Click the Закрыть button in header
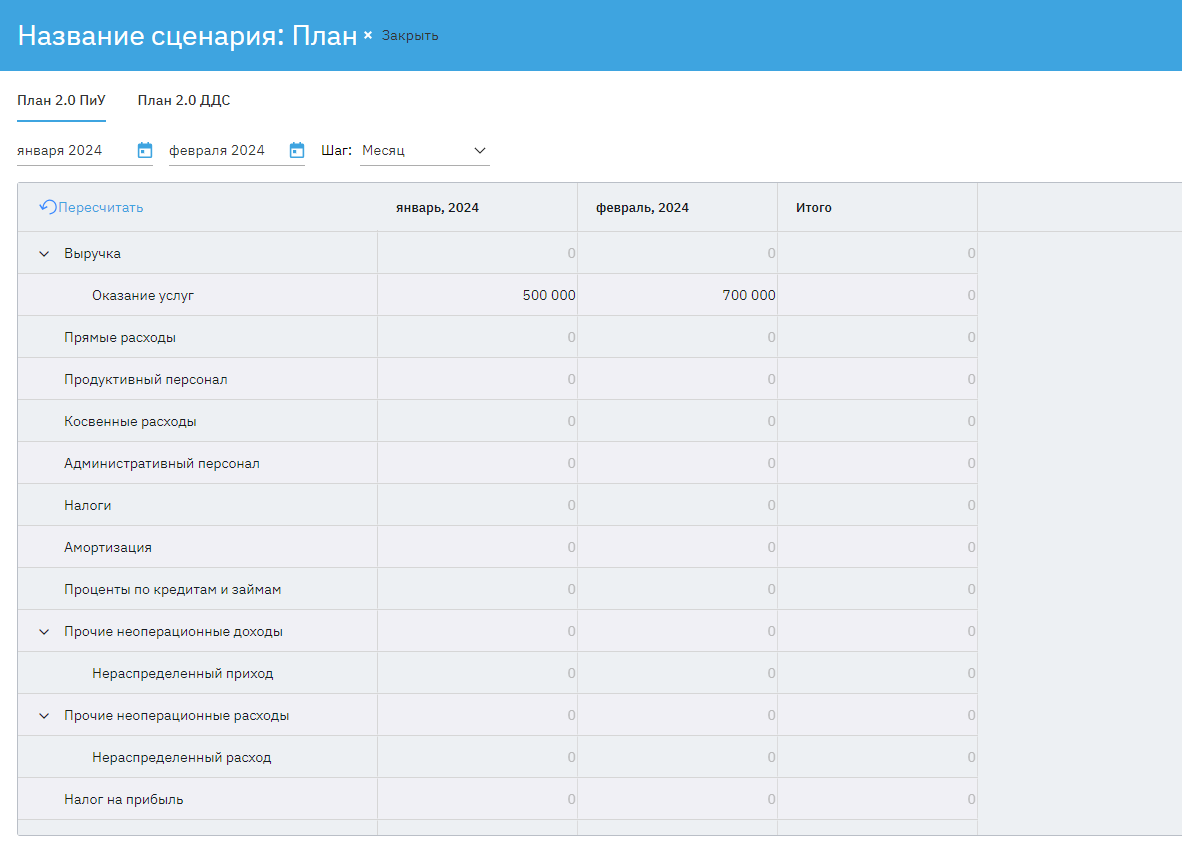 click(410, 36)
